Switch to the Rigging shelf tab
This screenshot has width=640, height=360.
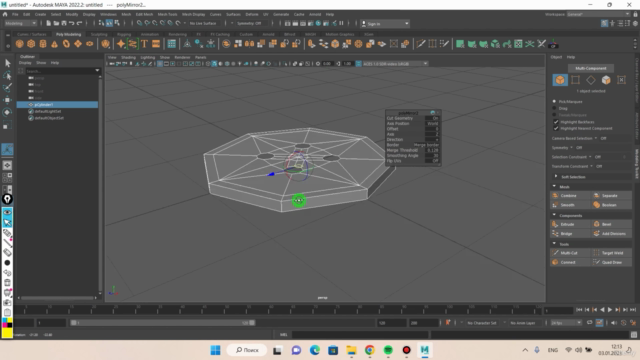(124, 34)
